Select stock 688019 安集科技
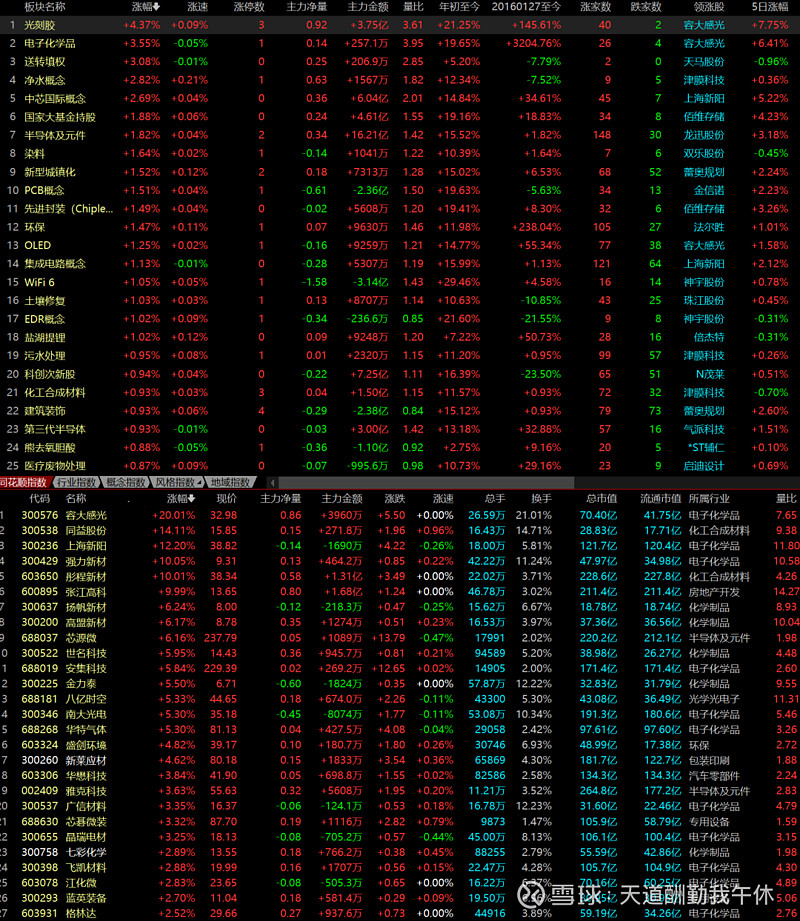The height and width of the screenshot is (921, 800). 400,668
